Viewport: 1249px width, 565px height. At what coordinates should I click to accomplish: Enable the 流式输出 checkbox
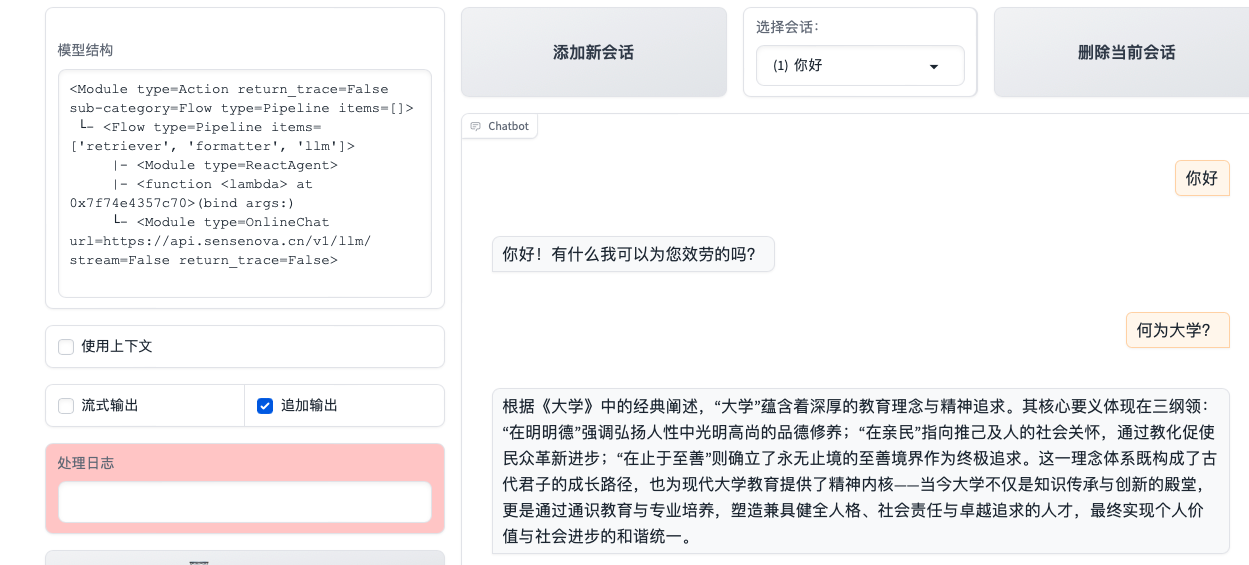(66, 406)
